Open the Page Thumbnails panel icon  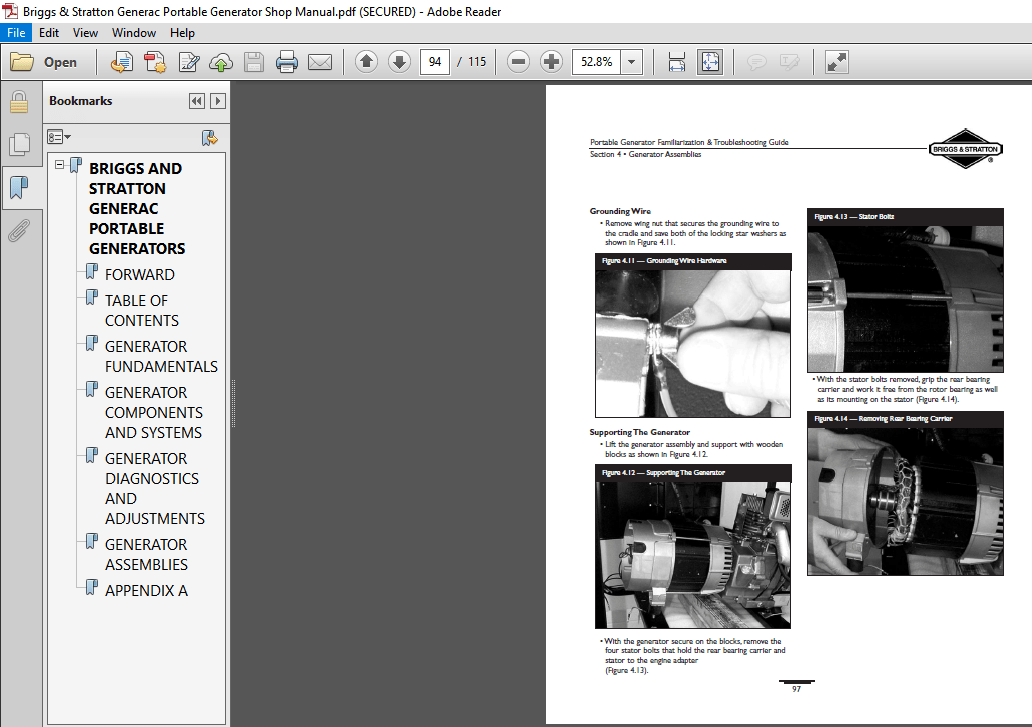[x=19, y=144]
